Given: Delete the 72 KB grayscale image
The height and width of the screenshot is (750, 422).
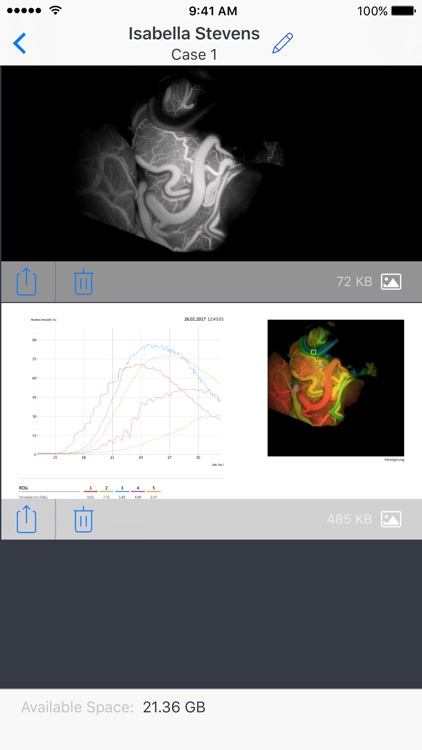Looking at the screenshot, I should pyautogui.click(x=83, y=282).
